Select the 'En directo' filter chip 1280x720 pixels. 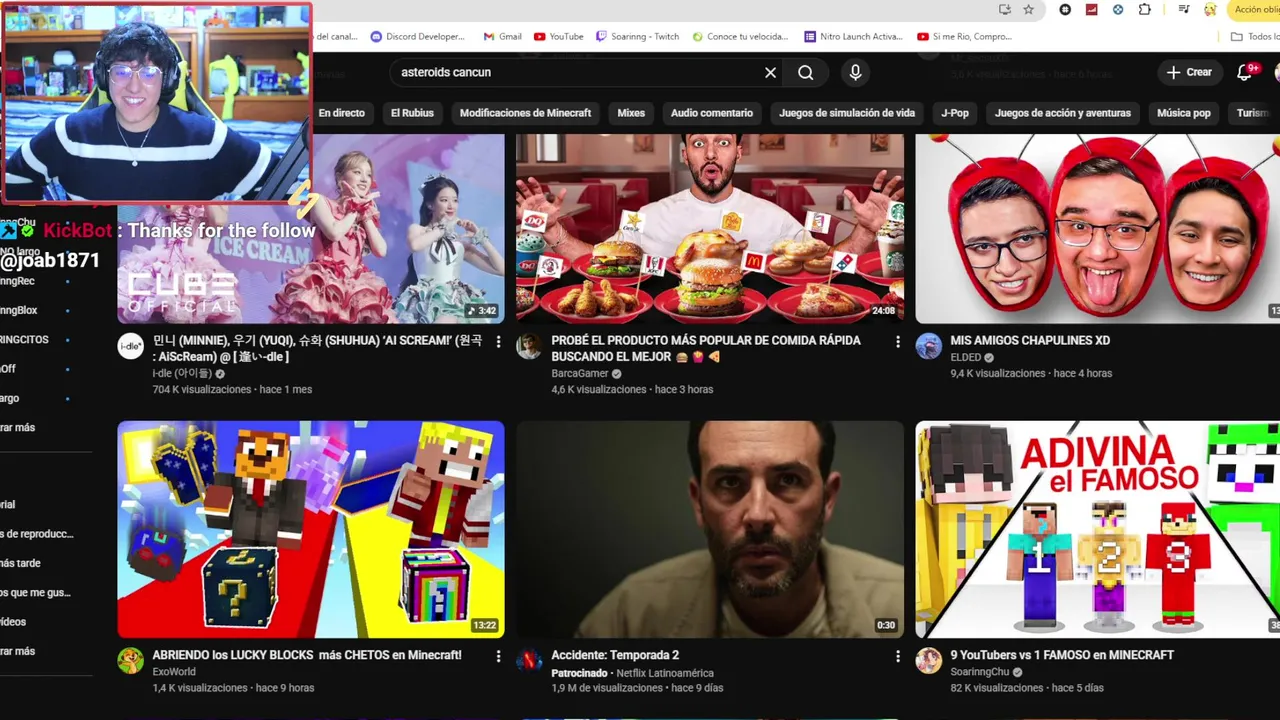tap(341, 113)
